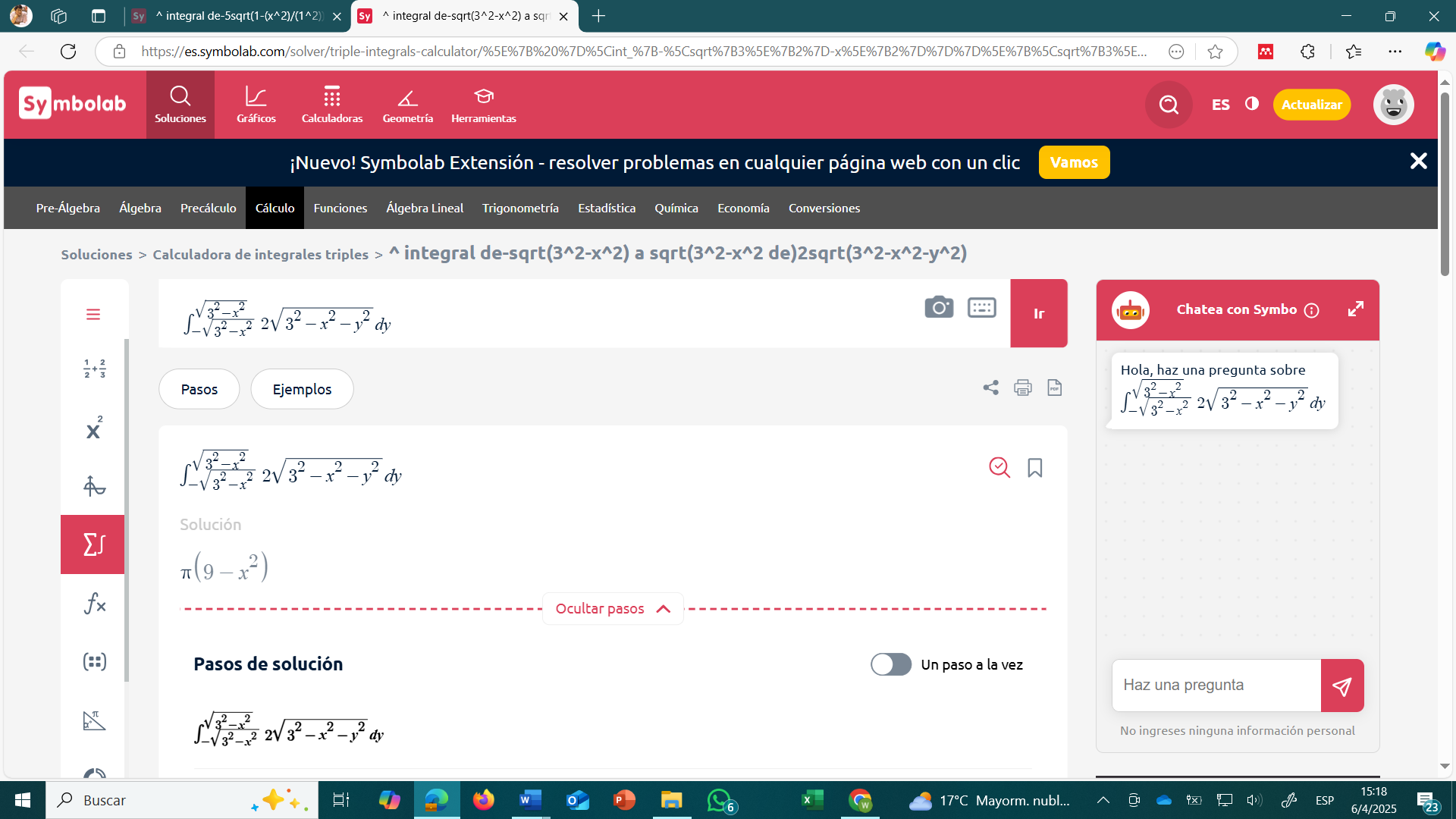The width and height of the screenshot is (1456, 819).
Task: Open camera input for equation
Action: [x=939, y=307]
